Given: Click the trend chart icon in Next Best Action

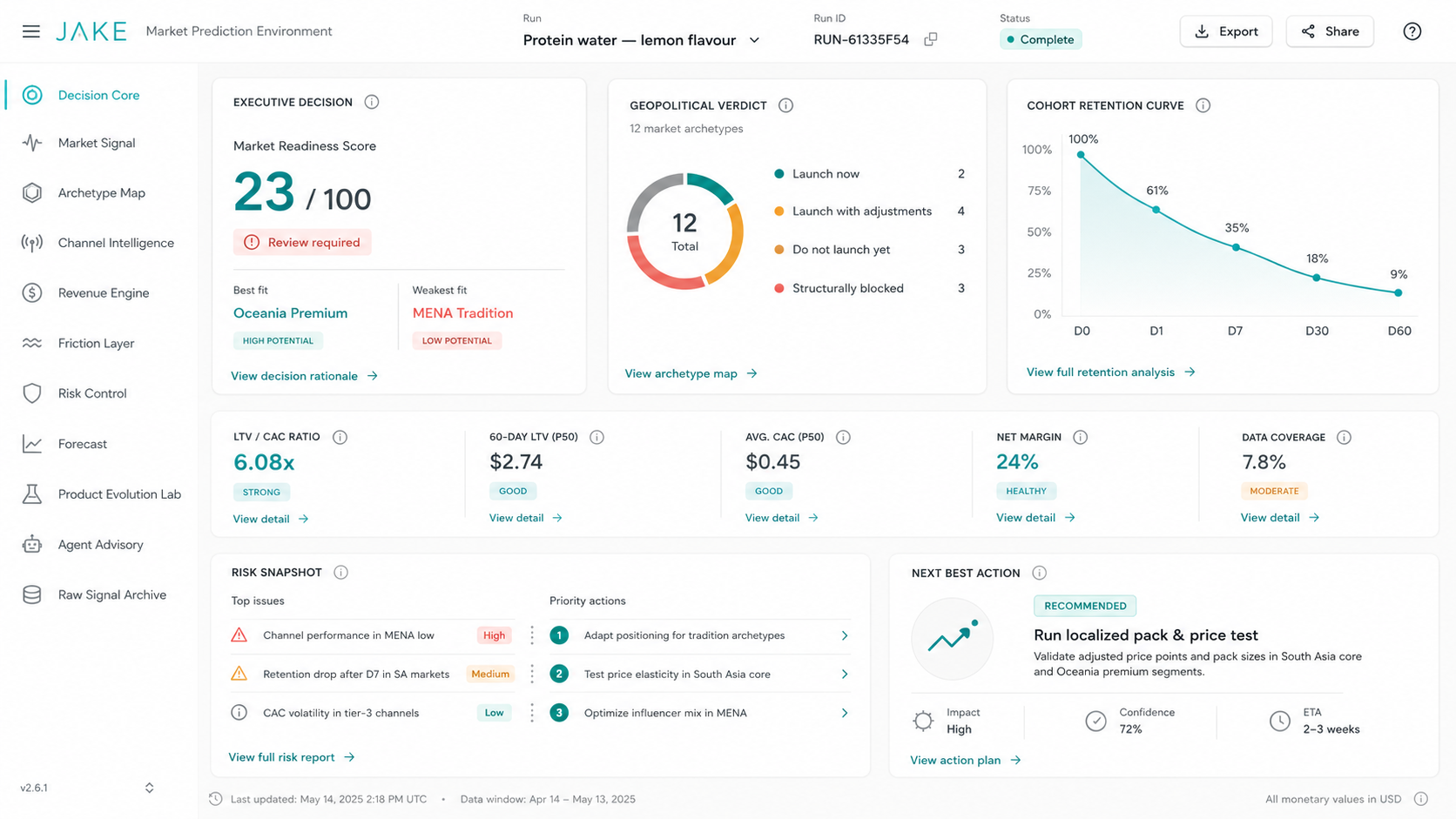Looking at the screenshot, I should click(x=953, y=639).
